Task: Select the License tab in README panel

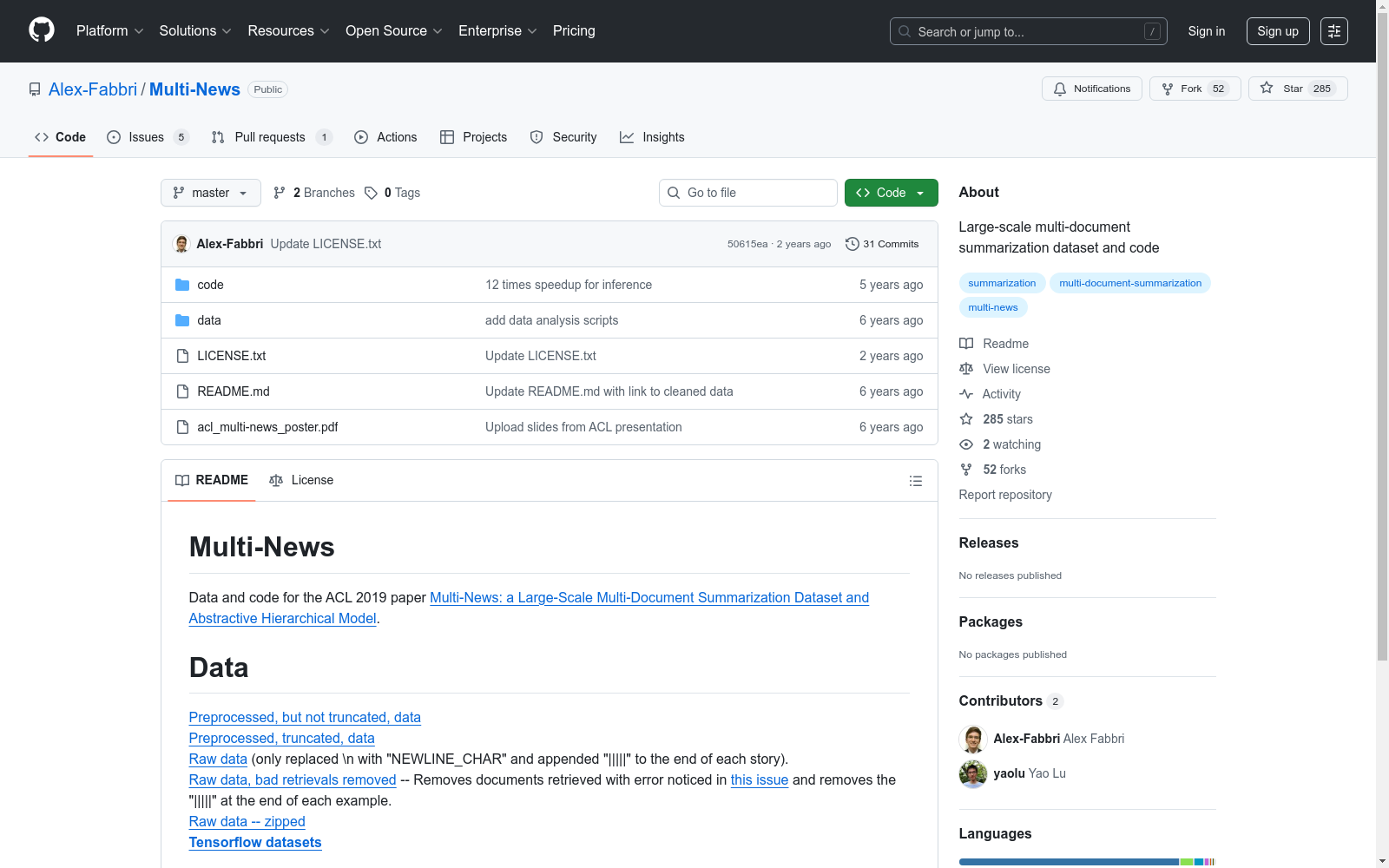Action: click(x=301, y=480)
